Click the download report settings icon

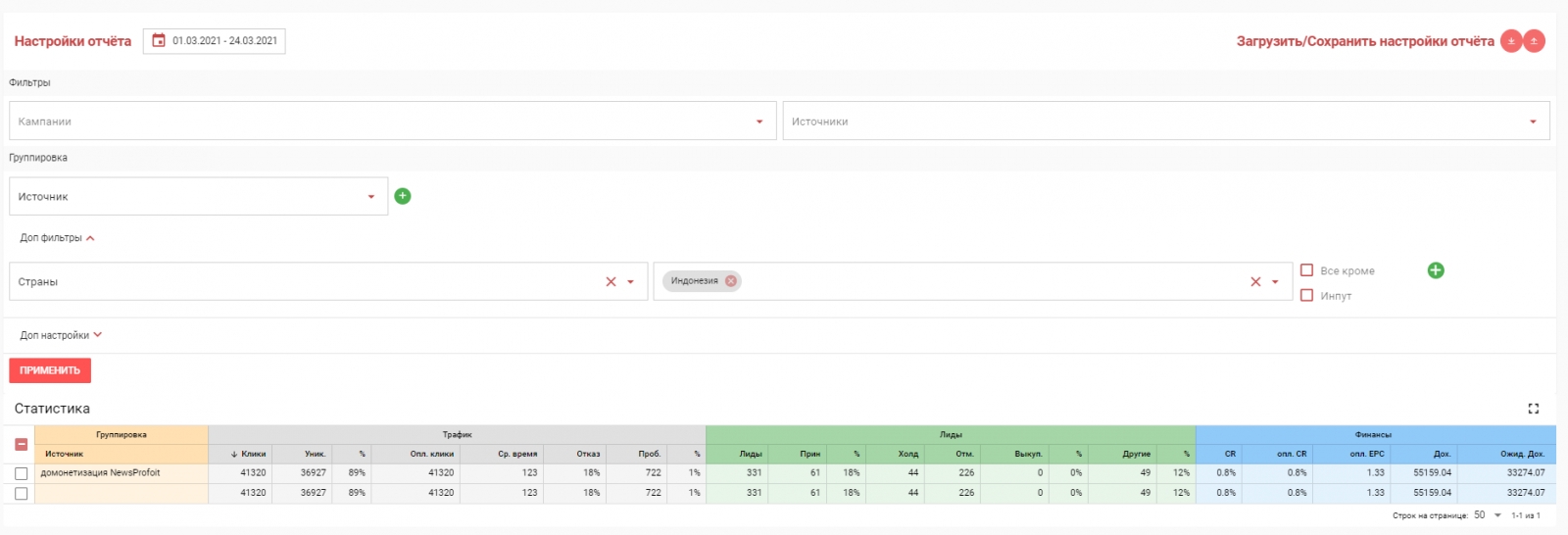(x=1511, y=41)
